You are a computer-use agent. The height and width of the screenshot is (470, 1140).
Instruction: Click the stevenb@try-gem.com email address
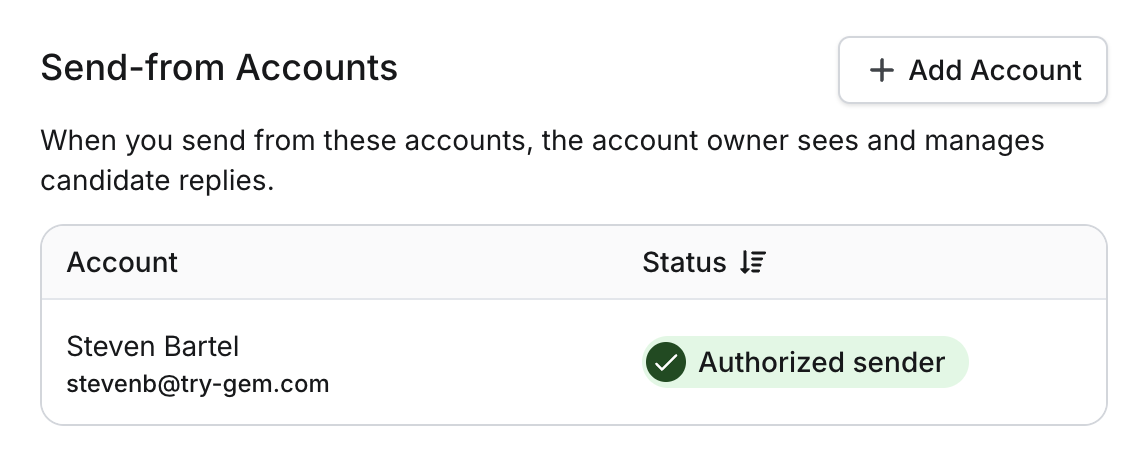(x=198, y=383)
